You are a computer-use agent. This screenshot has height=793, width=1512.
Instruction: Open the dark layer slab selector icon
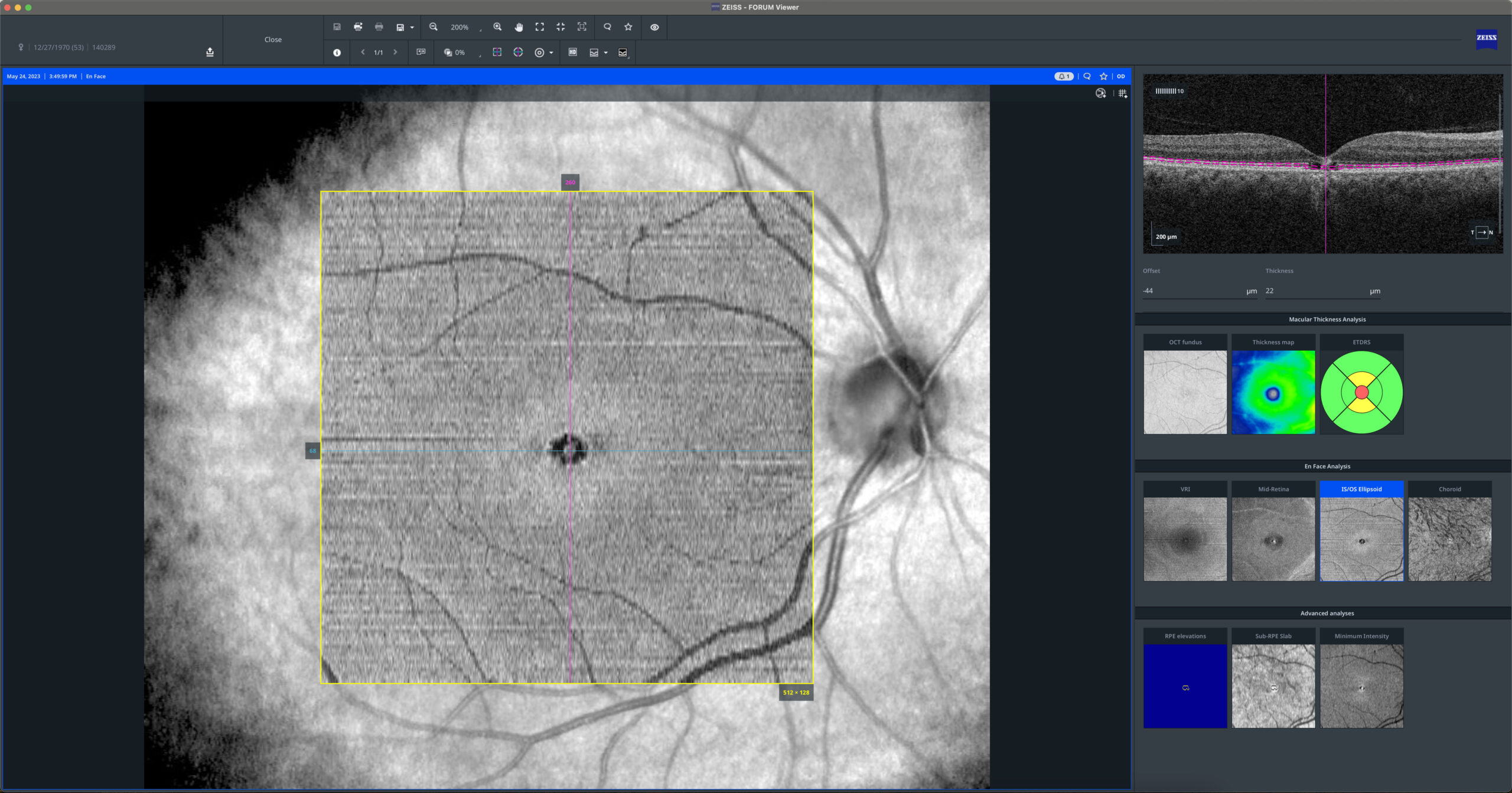pyautogui.click(x=623, y=53)
